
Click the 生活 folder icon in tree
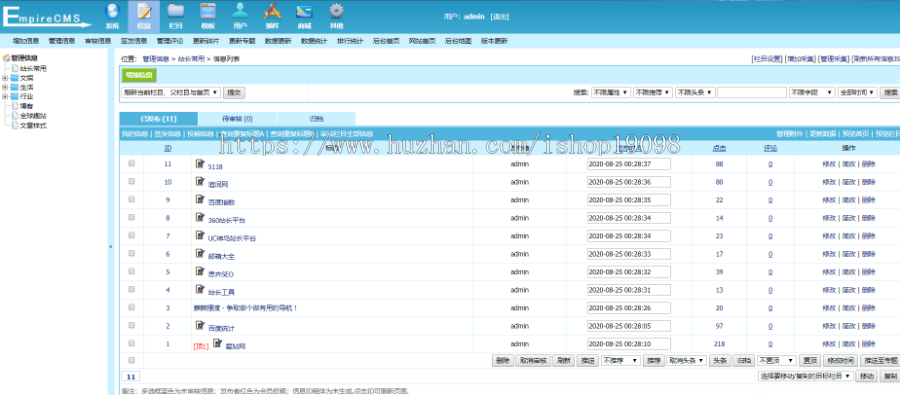[x=14, y=87]
